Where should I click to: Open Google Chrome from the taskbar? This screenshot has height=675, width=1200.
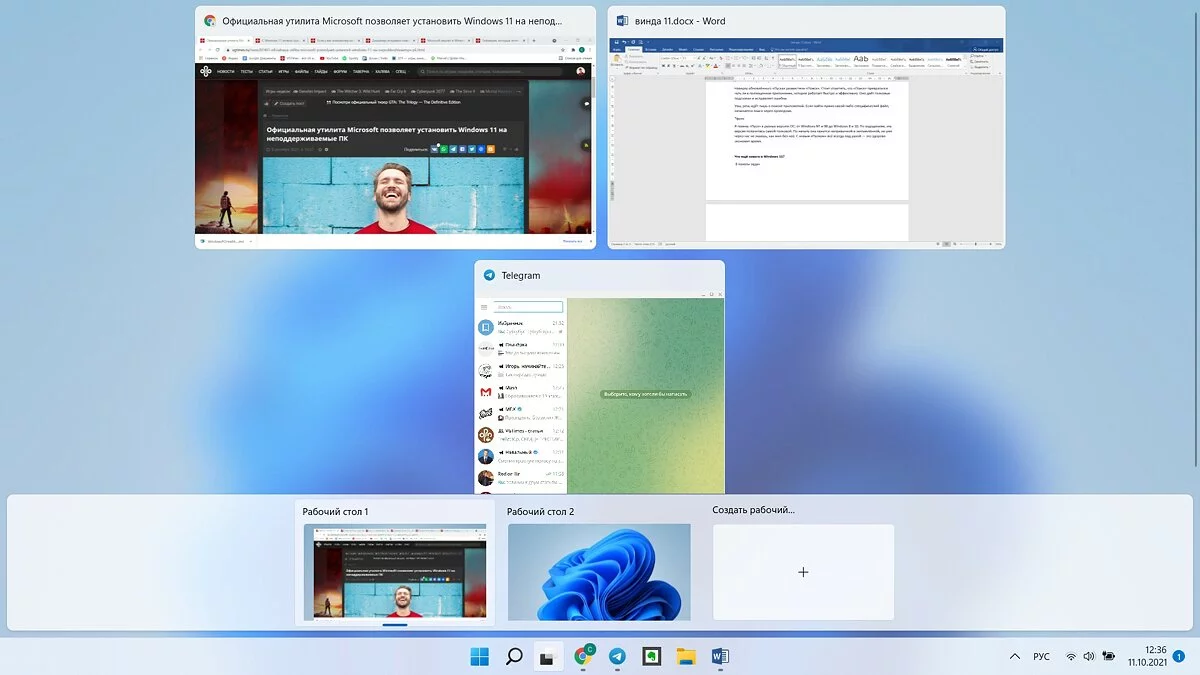(584, 657)
